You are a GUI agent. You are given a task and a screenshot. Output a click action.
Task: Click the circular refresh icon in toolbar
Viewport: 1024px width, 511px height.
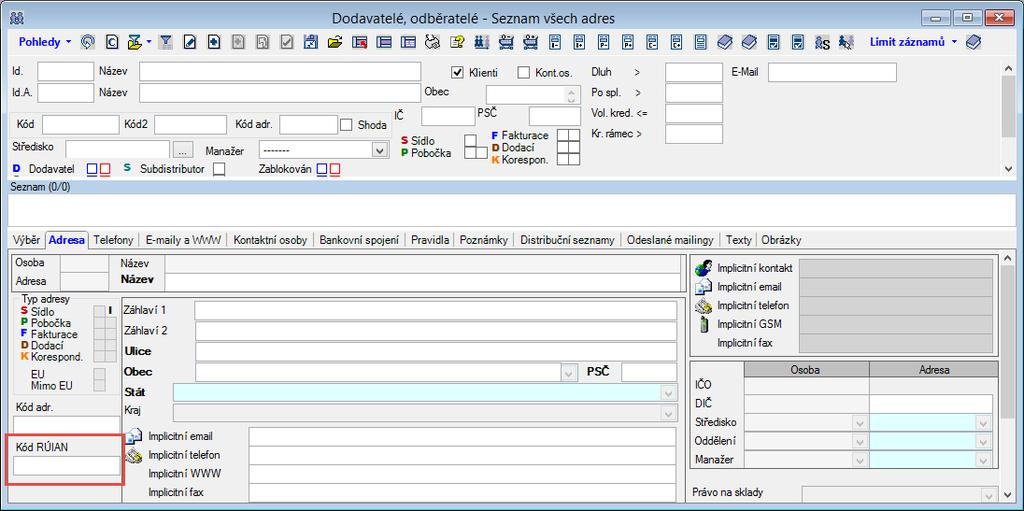tap(88, 42)
